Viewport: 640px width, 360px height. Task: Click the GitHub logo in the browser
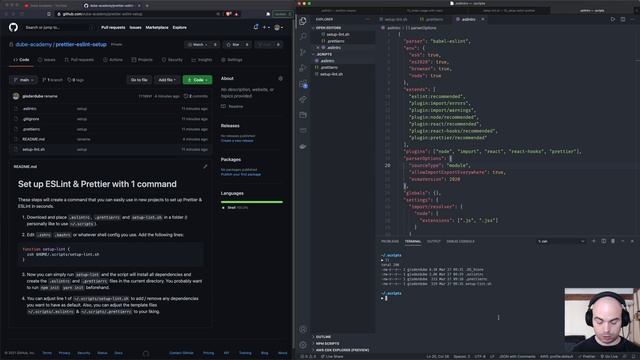coord(13,27)
